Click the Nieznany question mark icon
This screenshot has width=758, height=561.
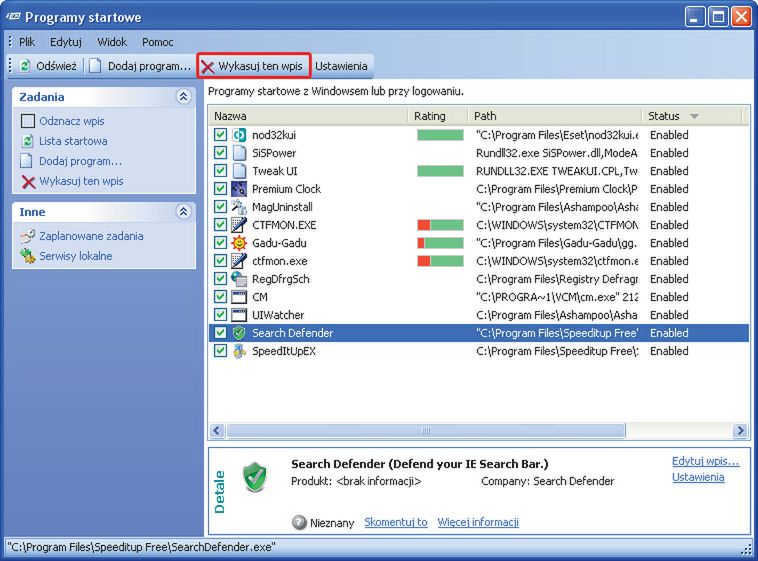click(x=299, y=522)
